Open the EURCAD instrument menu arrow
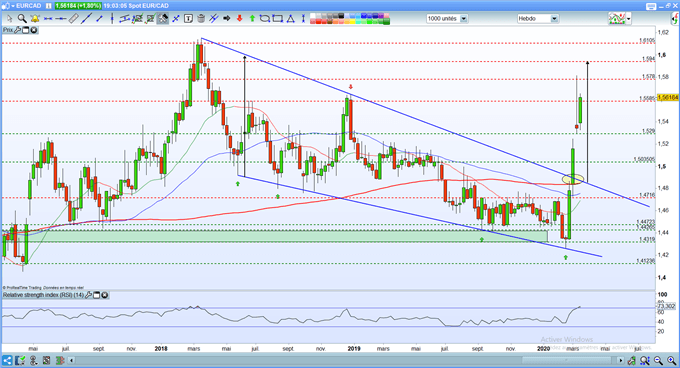 coord(13,6)
